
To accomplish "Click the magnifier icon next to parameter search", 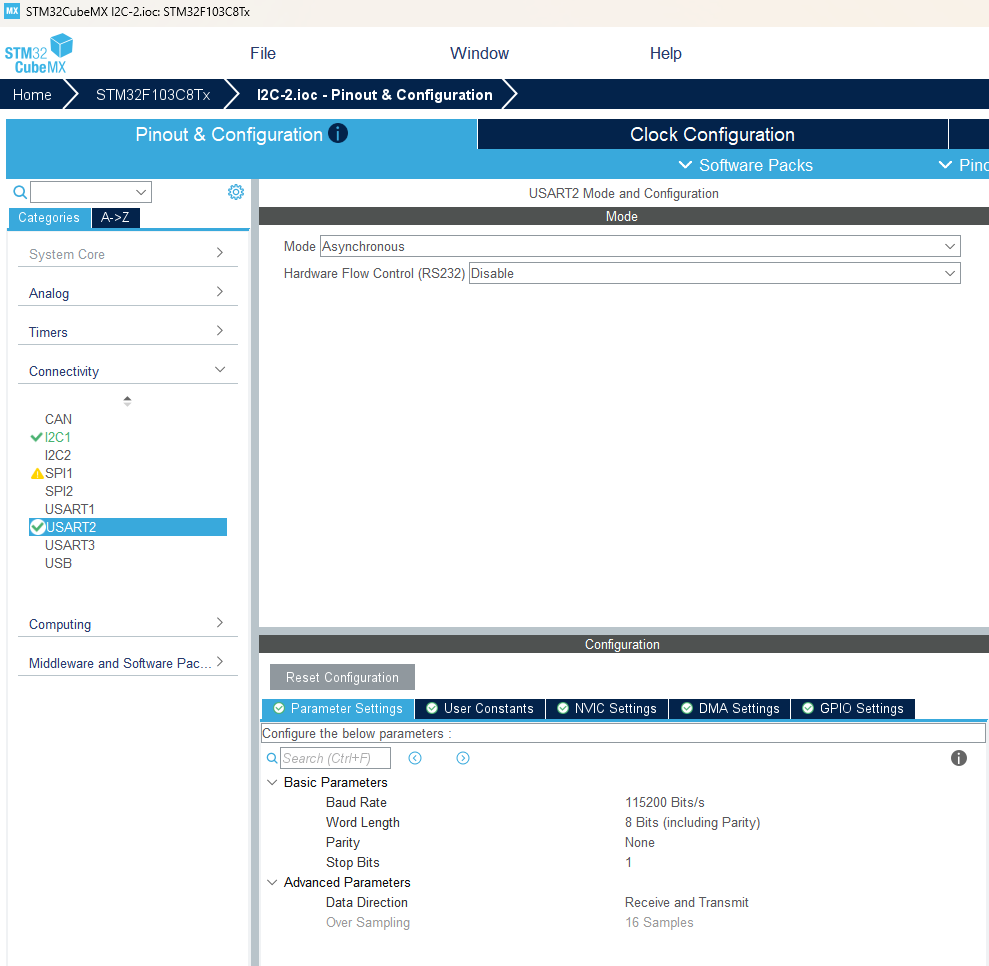I will pyautogui.click(x=272, y=758).
